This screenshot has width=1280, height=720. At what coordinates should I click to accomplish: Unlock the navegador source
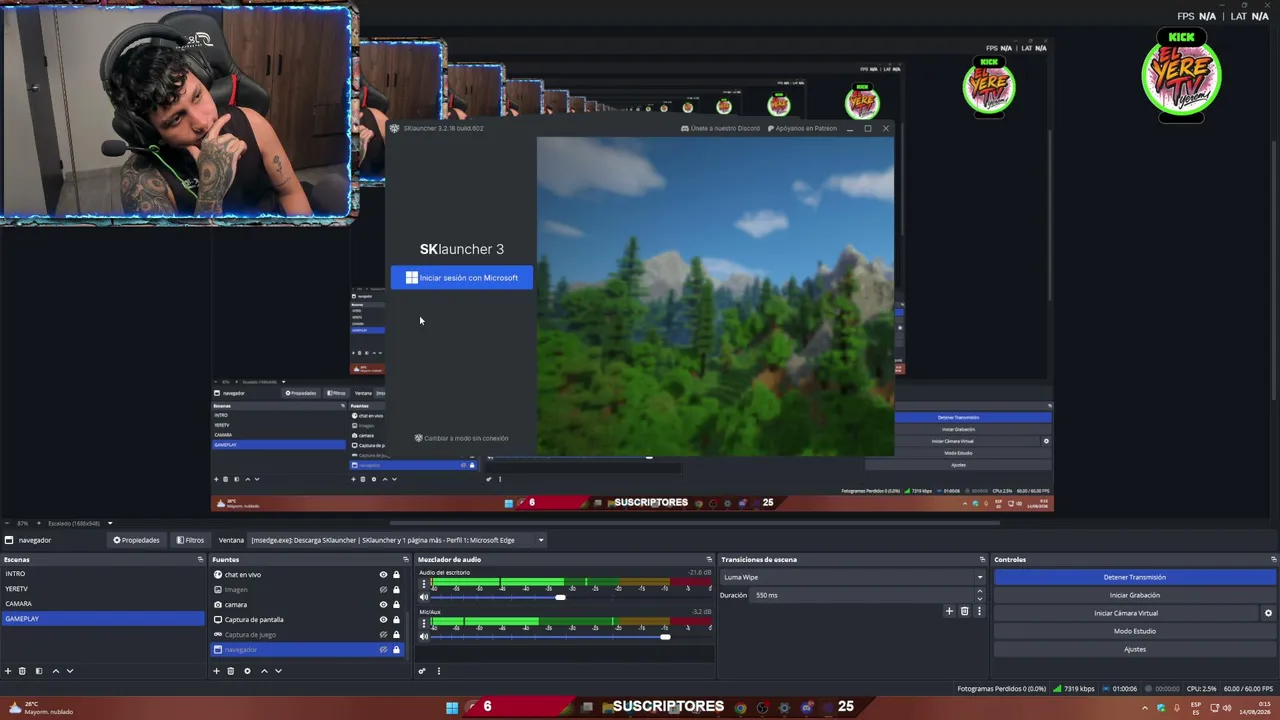click(x=396, y=650)
